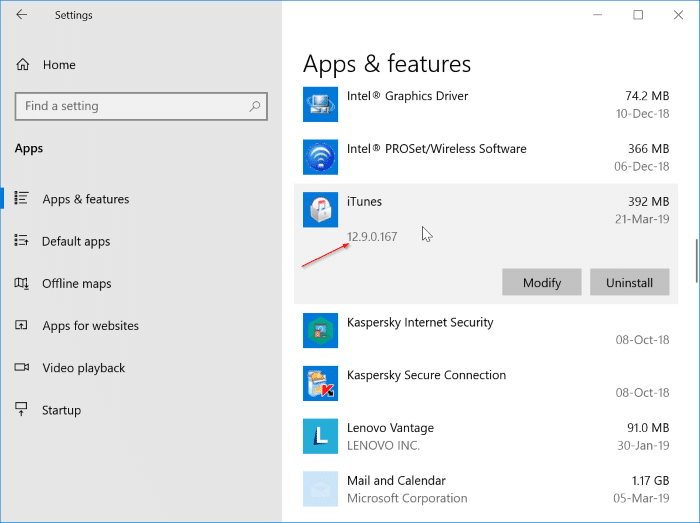
Task: Click the Startup sidebar icon
Action: [21, 409]
